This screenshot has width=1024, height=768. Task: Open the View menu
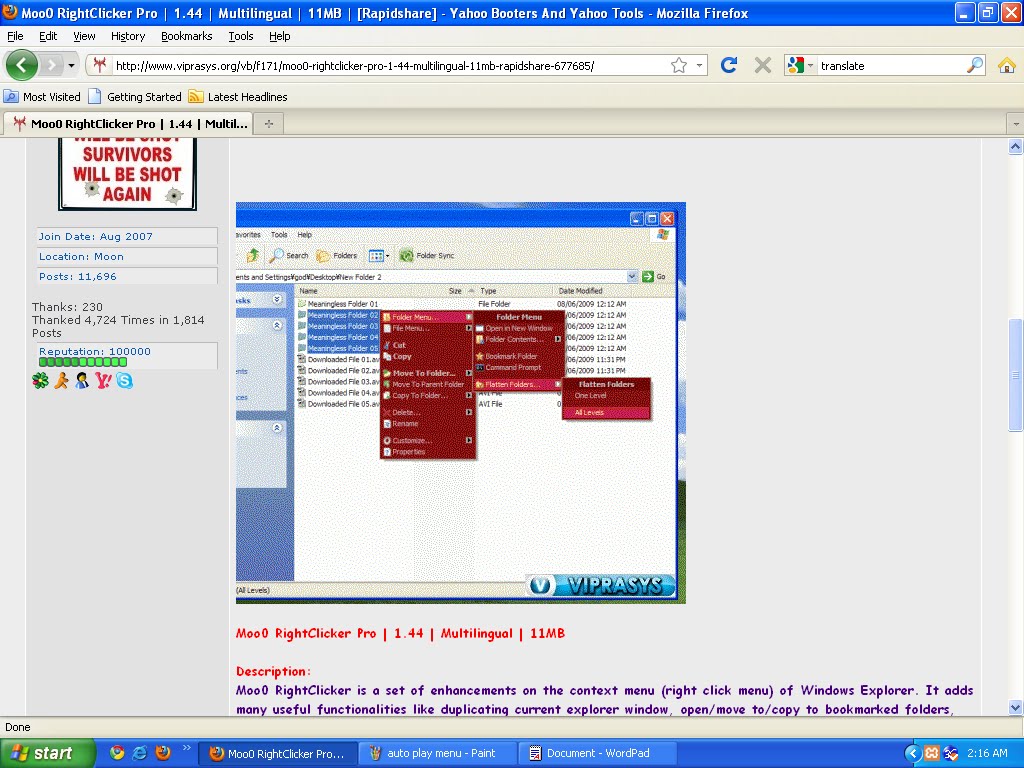pyautogui.click(x=84, y=36)
